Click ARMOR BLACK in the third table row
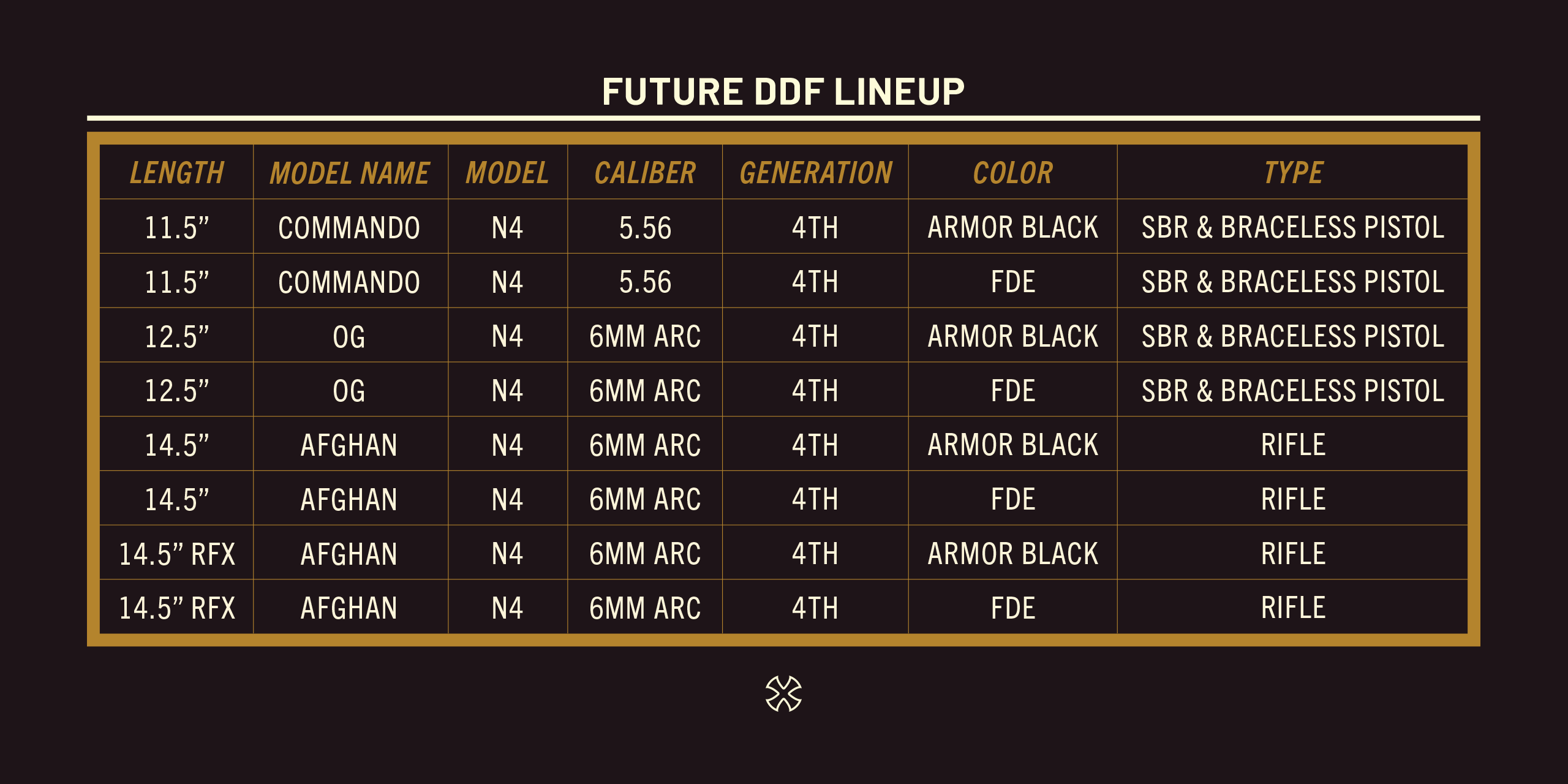Viewport: 1568px width, 784px height. [x=1013, y=336]
